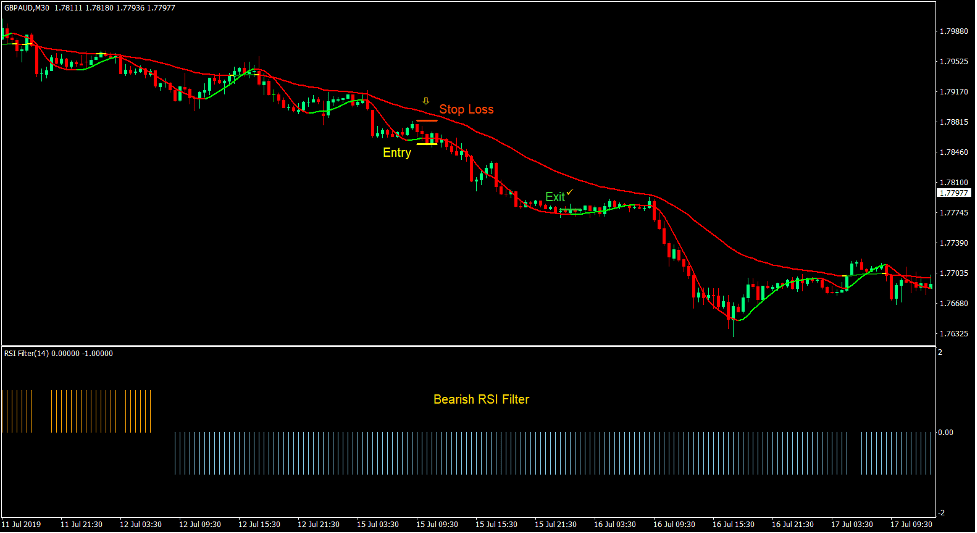977x533 pixels.
Task: Click the 1.78460 price axis label
Action: pos(954,152)
